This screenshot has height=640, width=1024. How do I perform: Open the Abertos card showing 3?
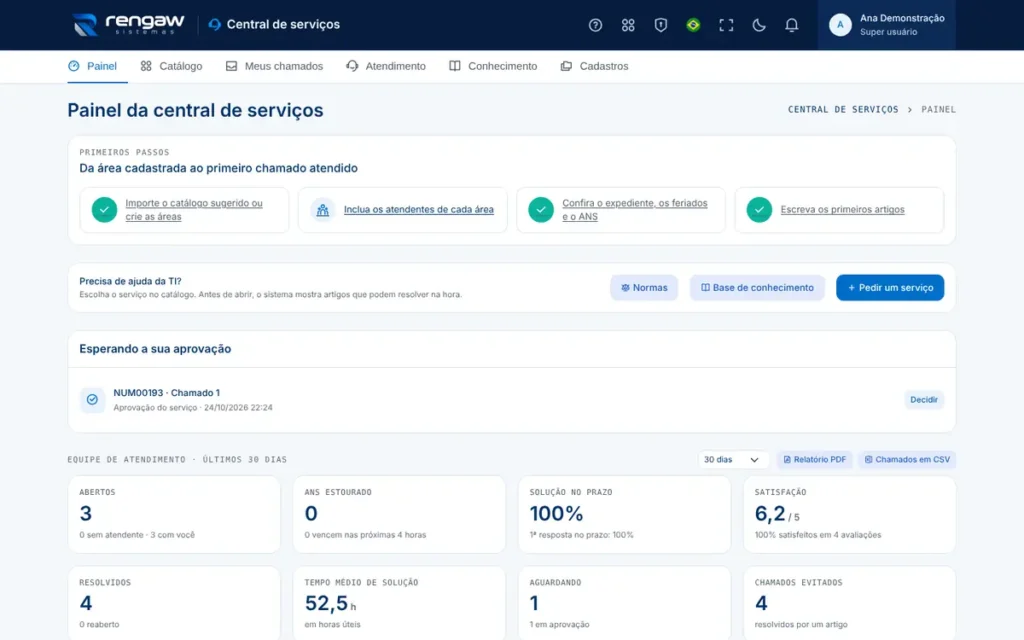174,515
